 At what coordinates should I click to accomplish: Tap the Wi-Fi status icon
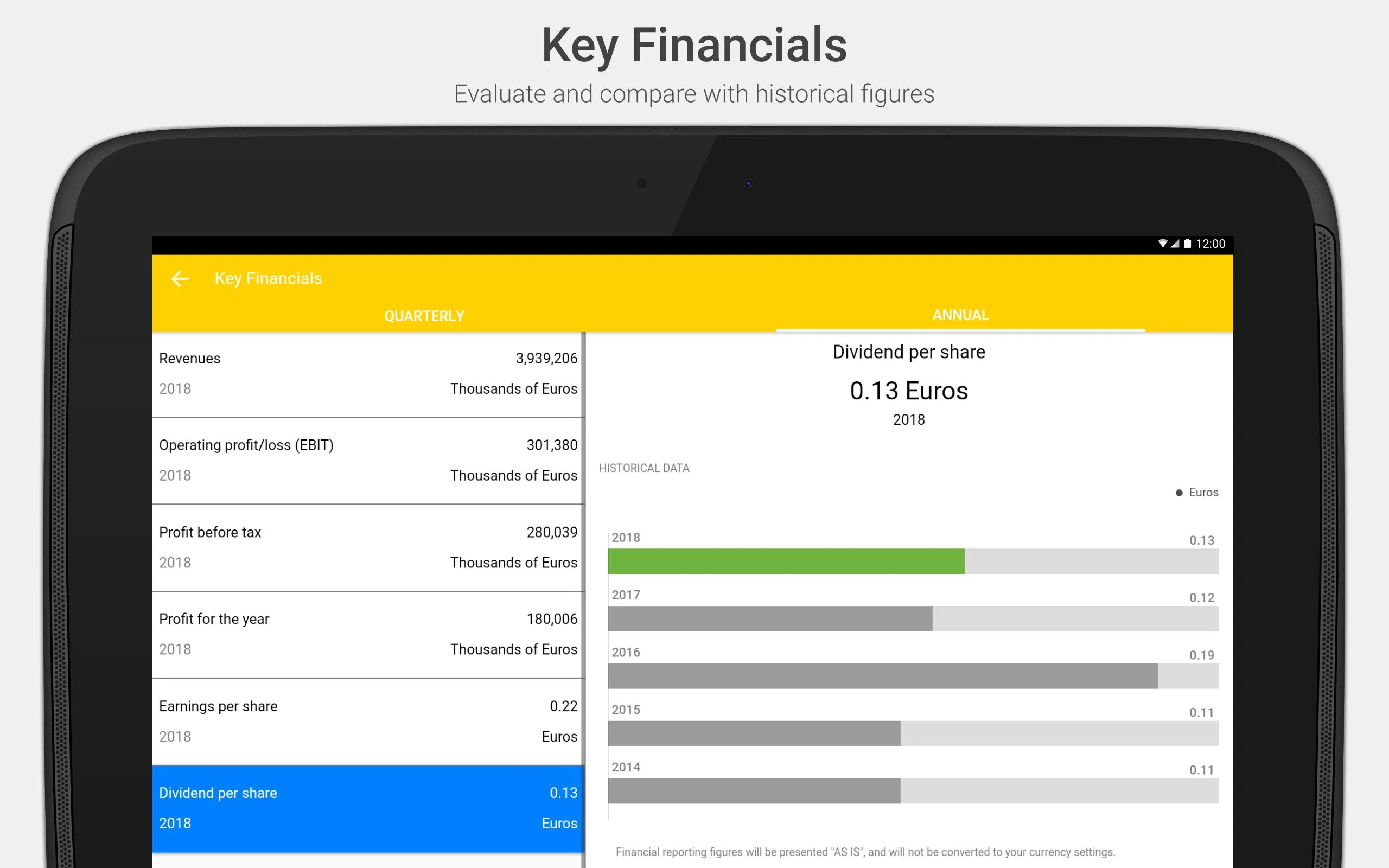(x=1162, y=244)
